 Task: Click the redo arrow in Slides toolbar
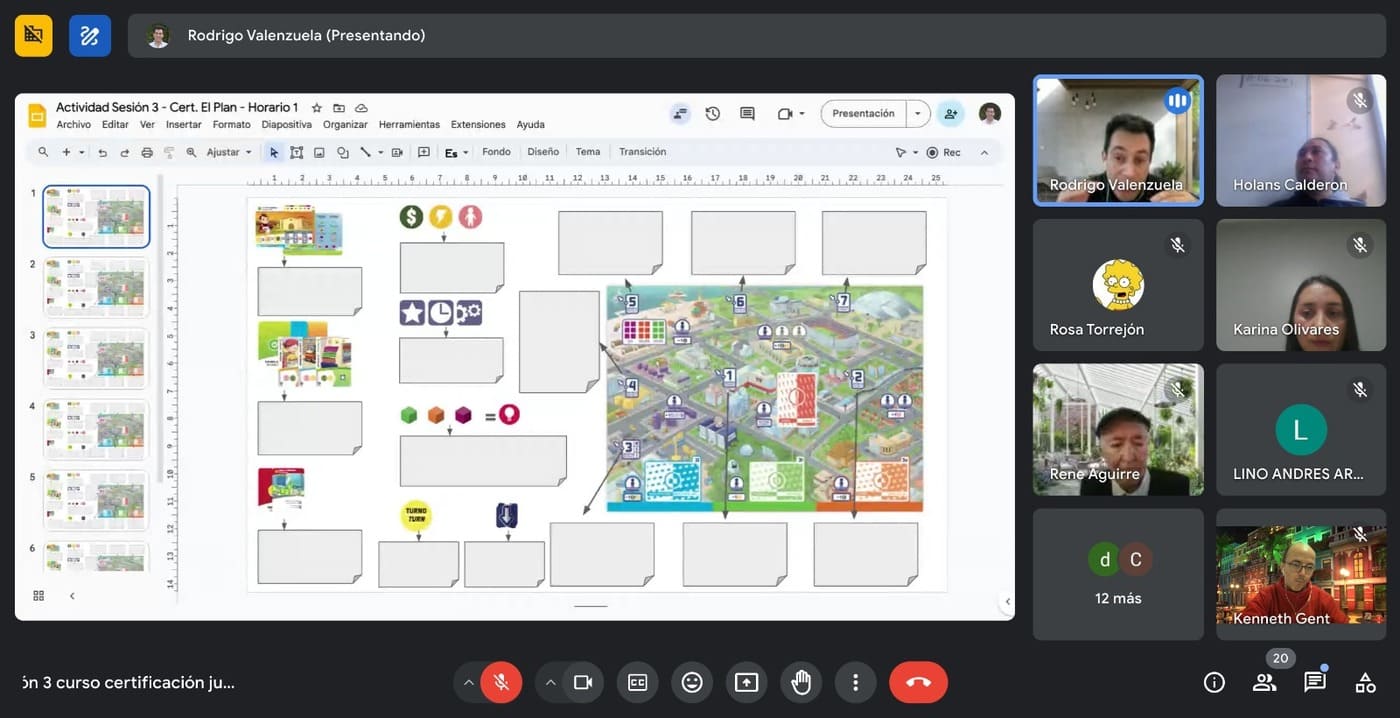124,152
